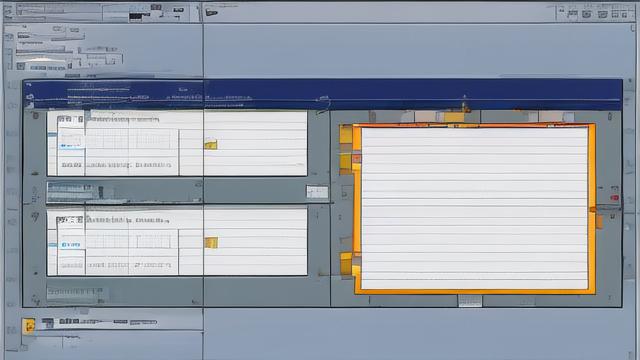Click the small icon inside the blue header

[x=30, y=97]
